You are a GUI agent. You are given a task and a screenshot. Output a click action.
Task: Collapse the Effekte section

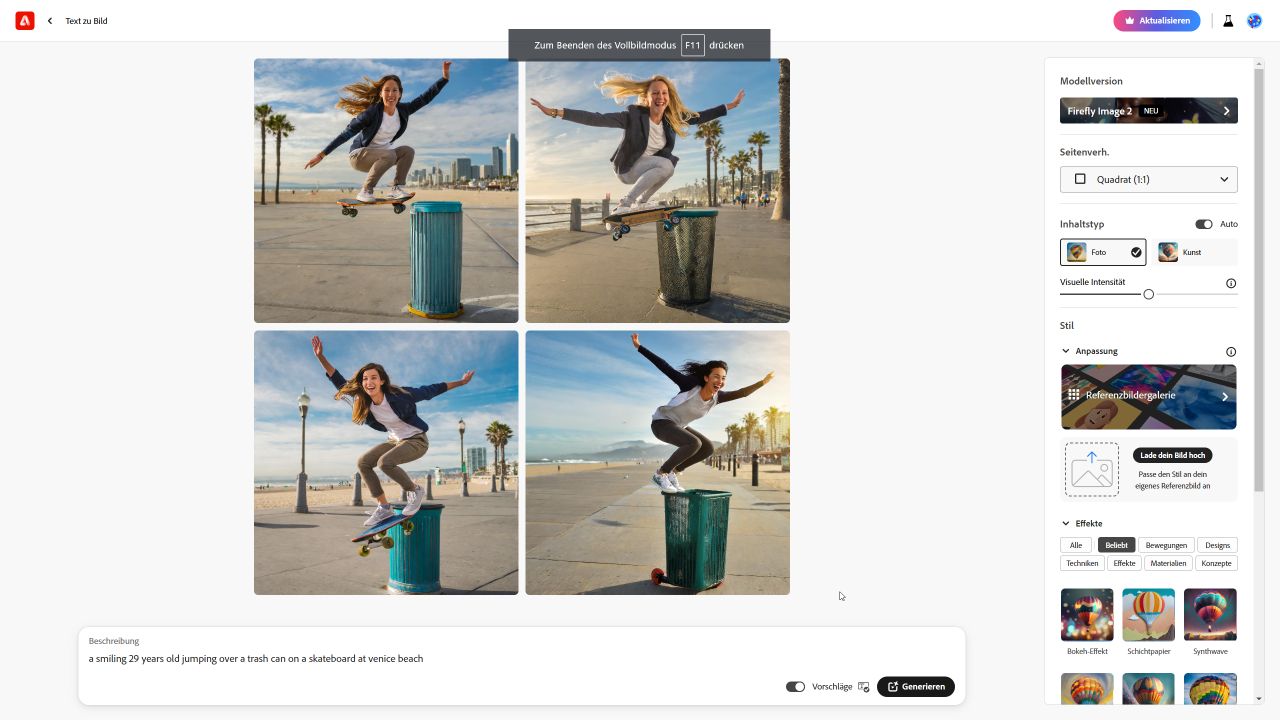1066,524
